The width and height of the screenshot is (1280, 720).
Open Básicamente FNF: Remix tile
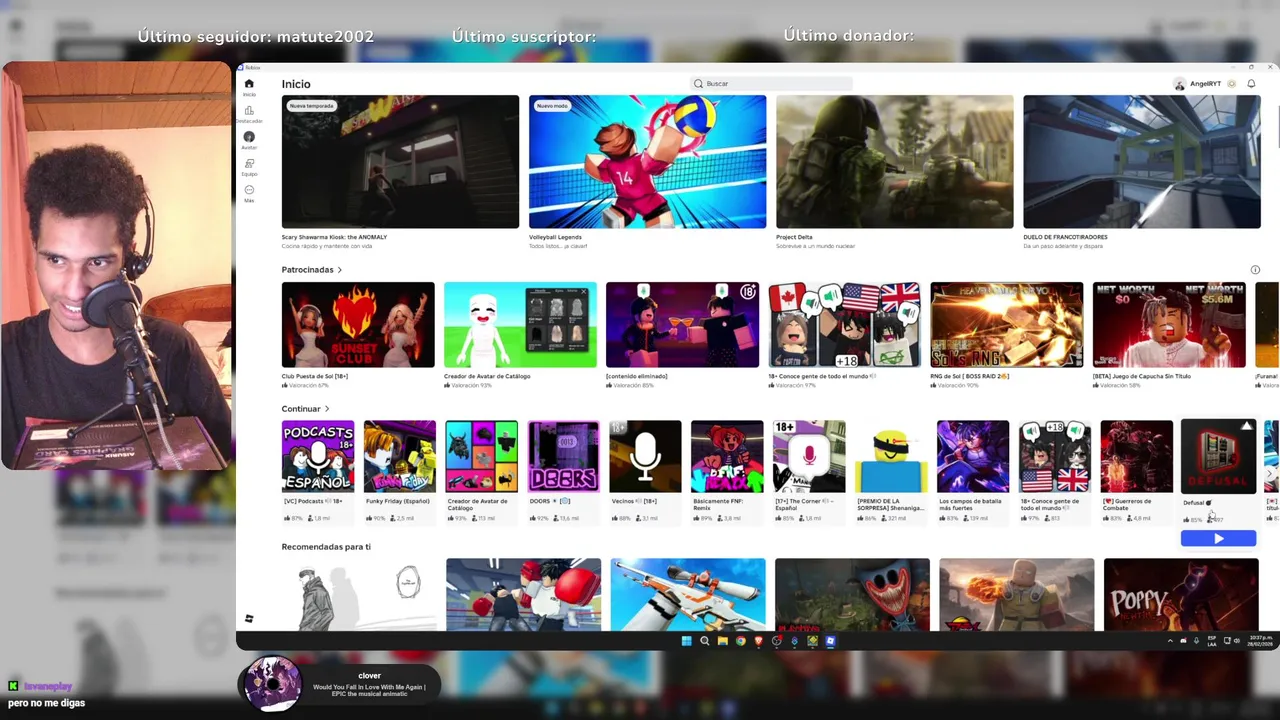pyautogui.click(x=727, y=457)
